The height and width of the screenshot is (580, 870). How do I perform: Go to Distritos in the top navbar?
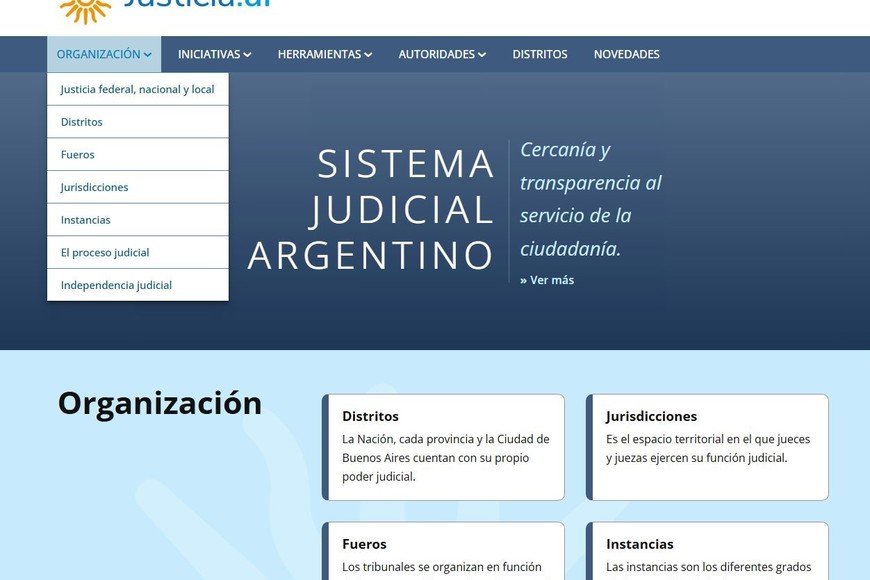[539, 54]
